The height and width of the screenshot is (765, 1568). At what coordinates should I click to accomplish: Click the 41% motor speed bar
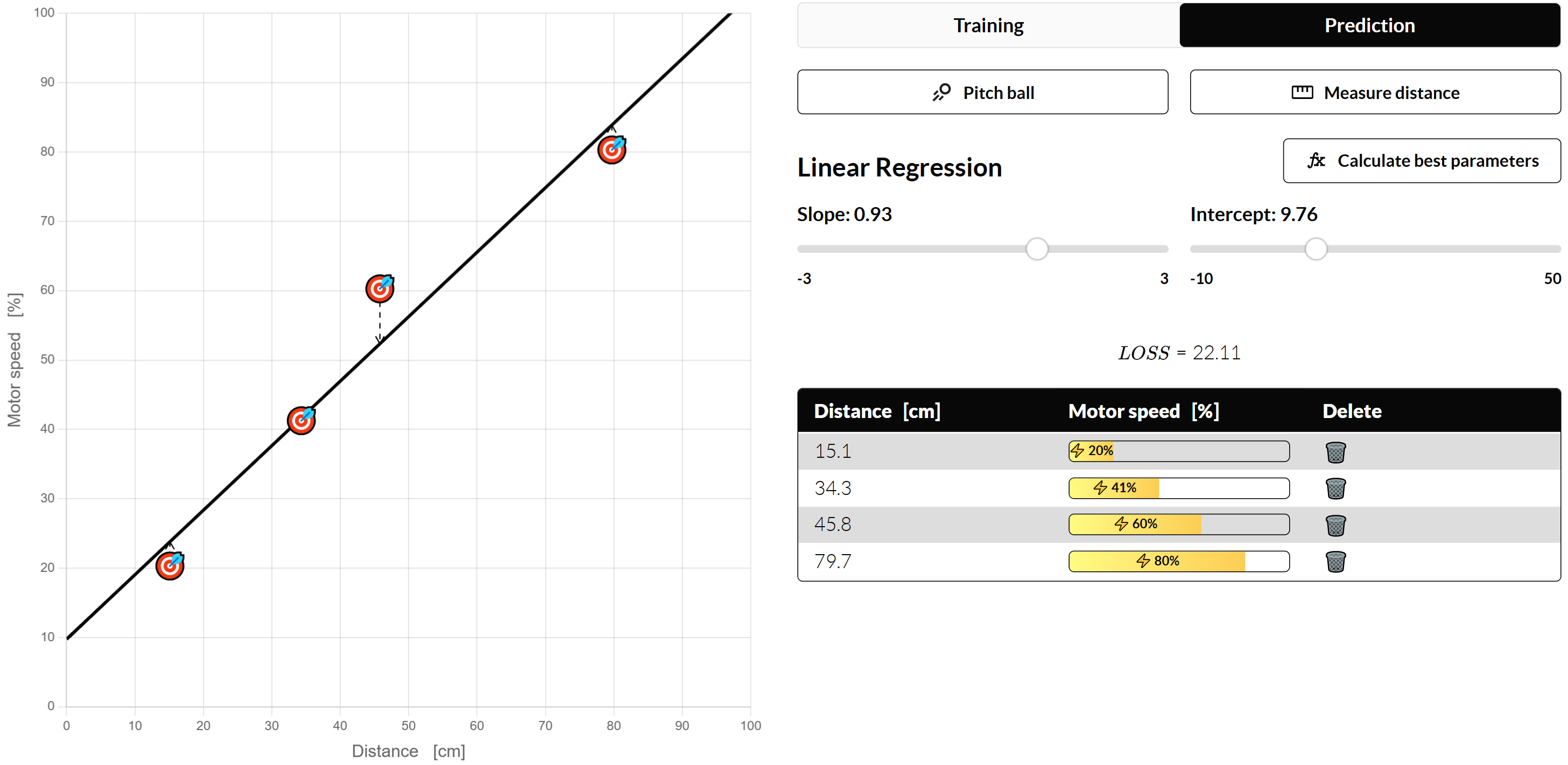tap(1178, 488)
